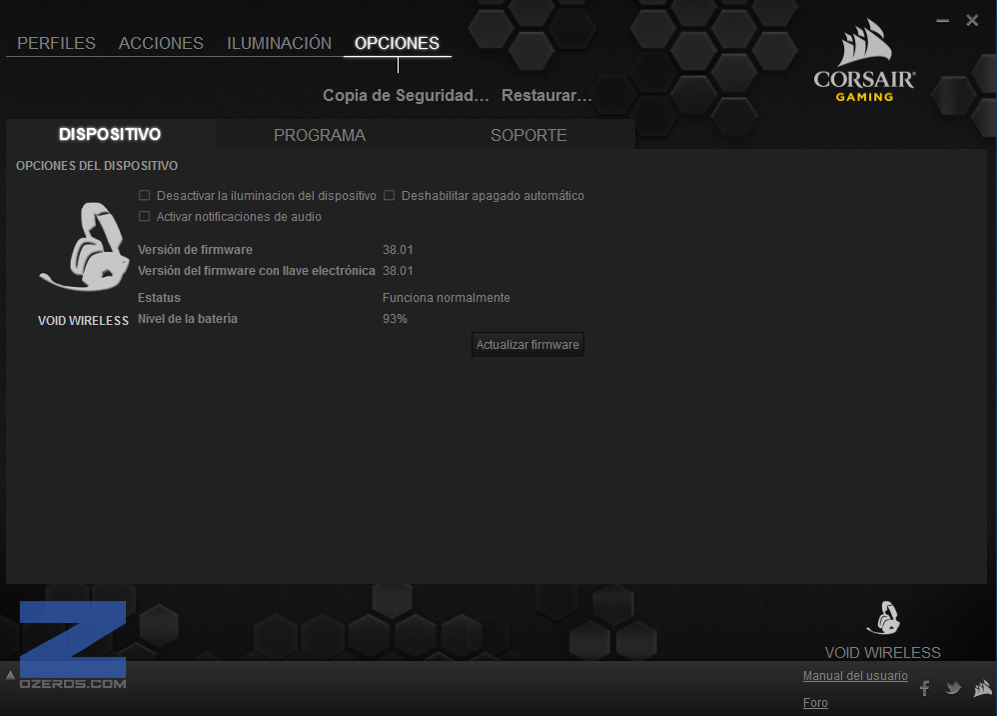Expand the bottom panel up-arrow
The width and height of the screenshot is (997, 716).
coord(10,675)
